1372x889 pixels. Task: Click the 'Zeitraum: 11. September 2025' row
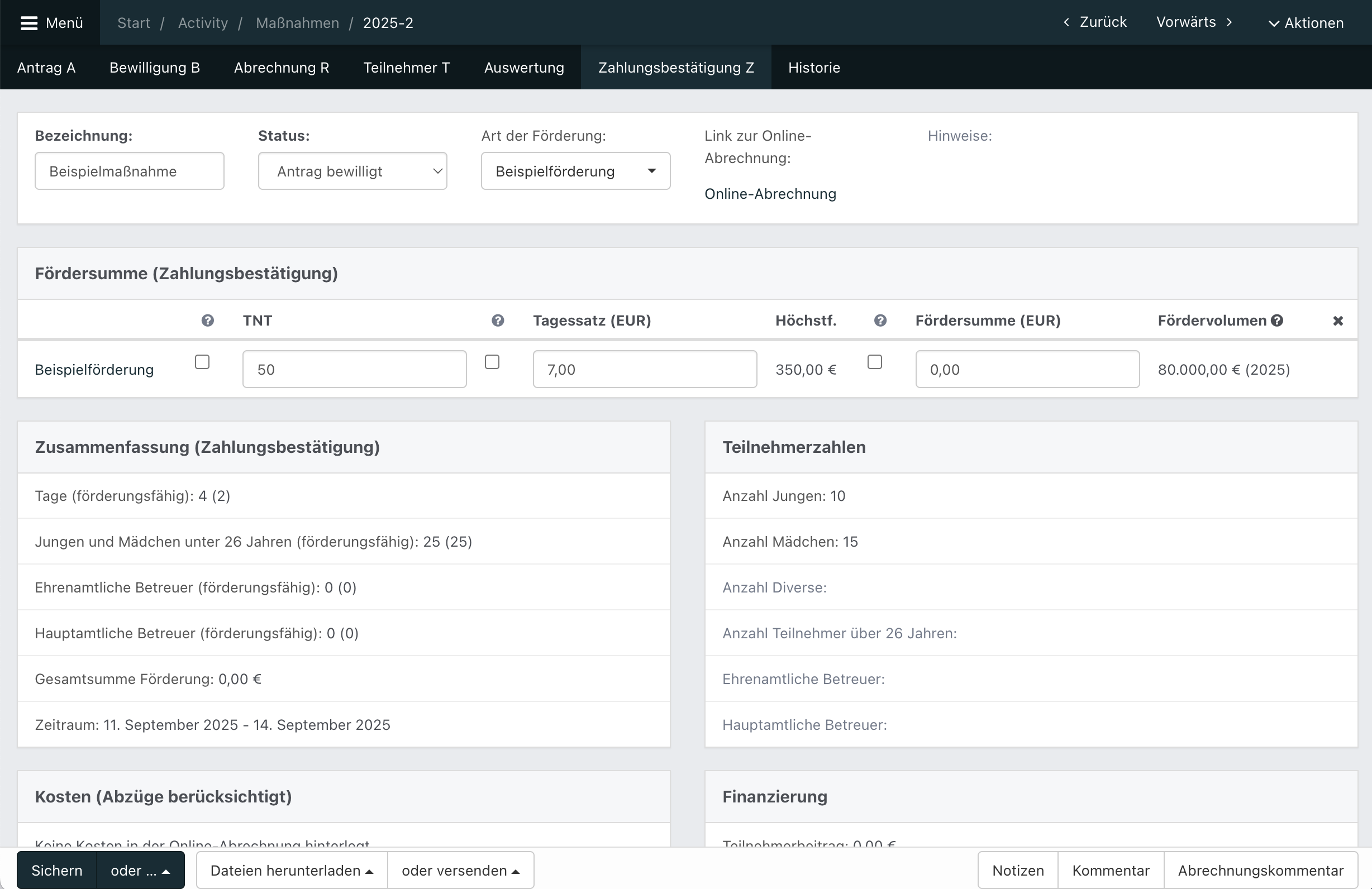344,725
